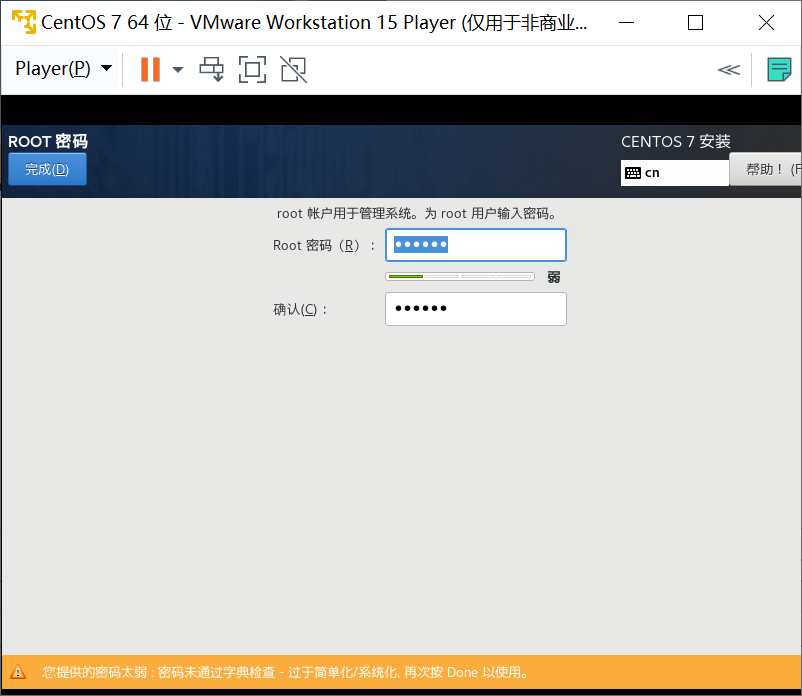This screenshot has height=696, width=802.
Task: Open the Player(P) menu
Action: coord(62,69)
